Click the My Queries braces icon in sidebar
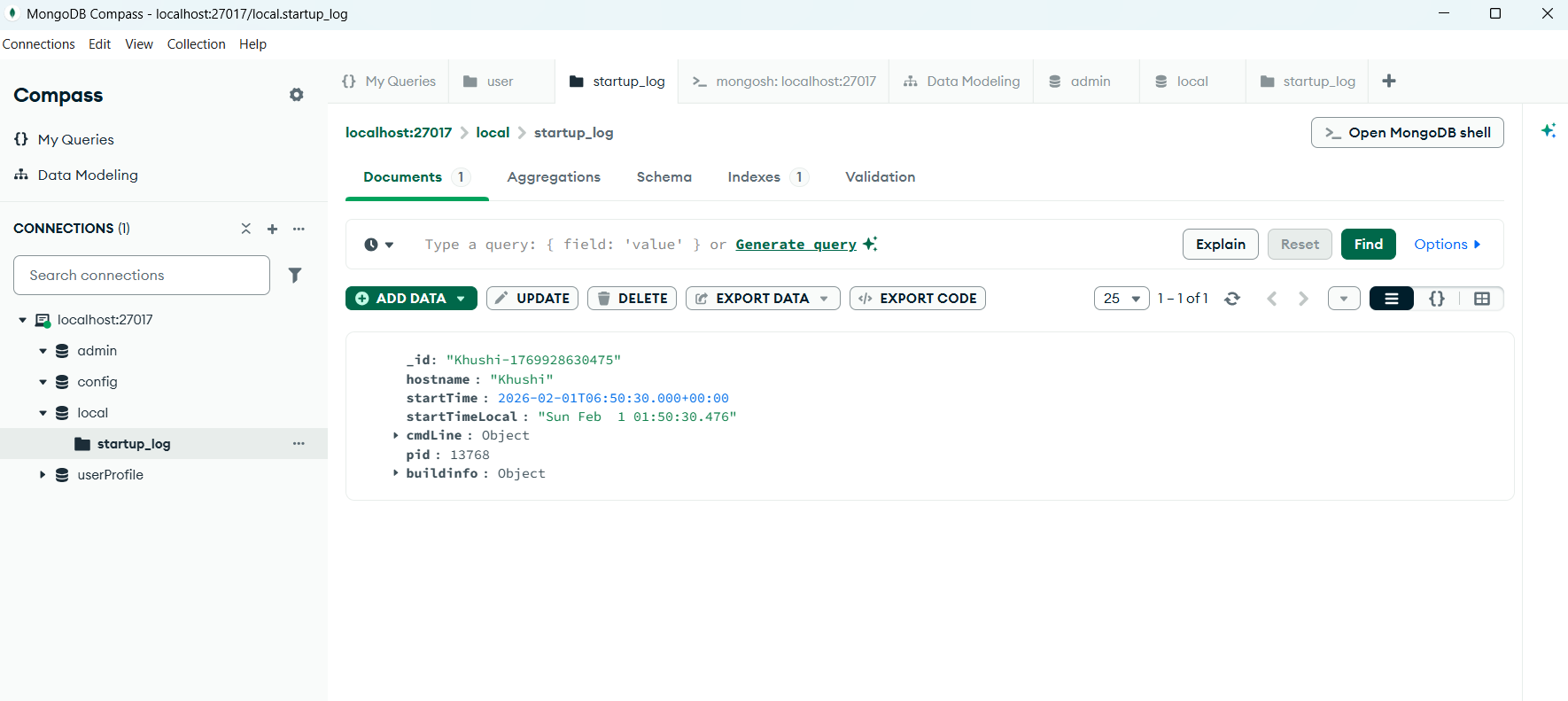1568x701 pixels. pyautogui.click(x=21, y=139)
